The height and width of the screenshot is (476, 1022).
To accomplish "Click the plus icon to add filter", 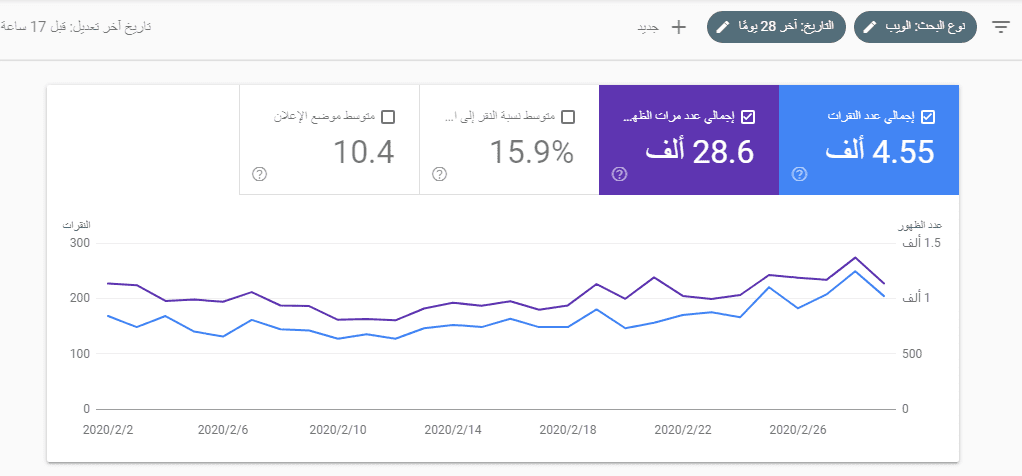I will 678,27.
